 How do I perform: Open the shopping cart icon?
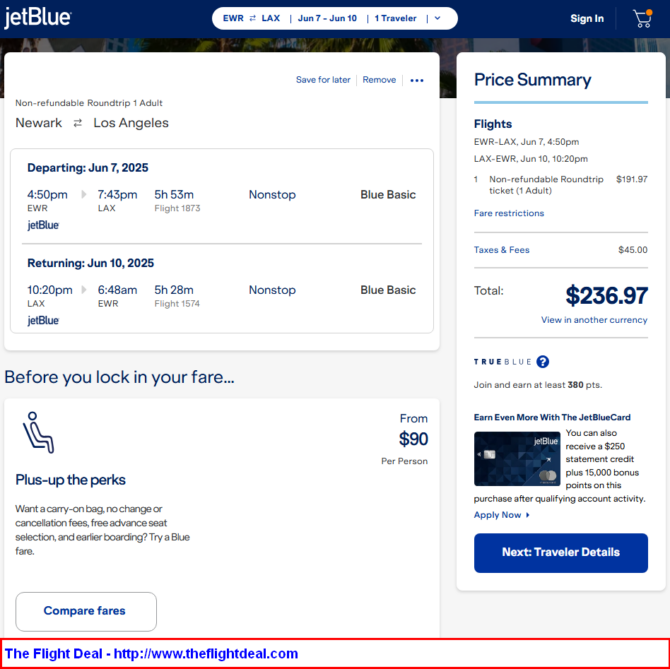click(642, 18)
